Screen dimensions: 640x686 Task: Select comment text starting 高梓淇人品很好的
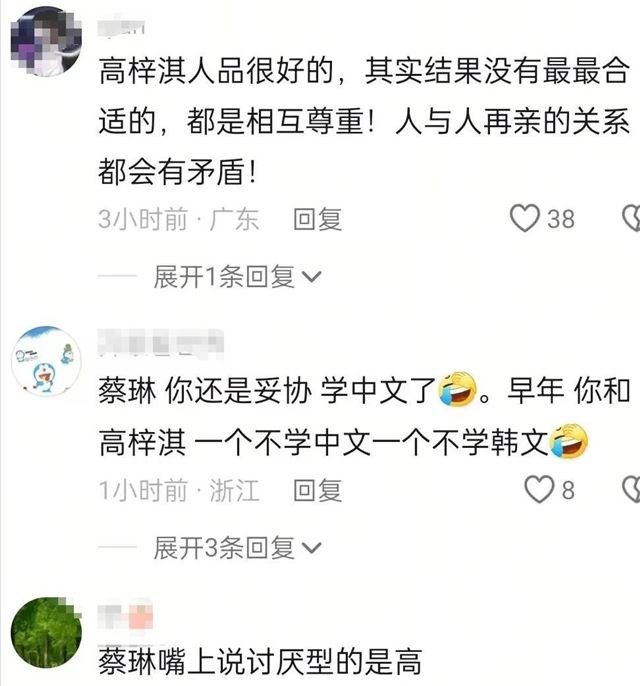pyautogui.click(x=364, y=121)
